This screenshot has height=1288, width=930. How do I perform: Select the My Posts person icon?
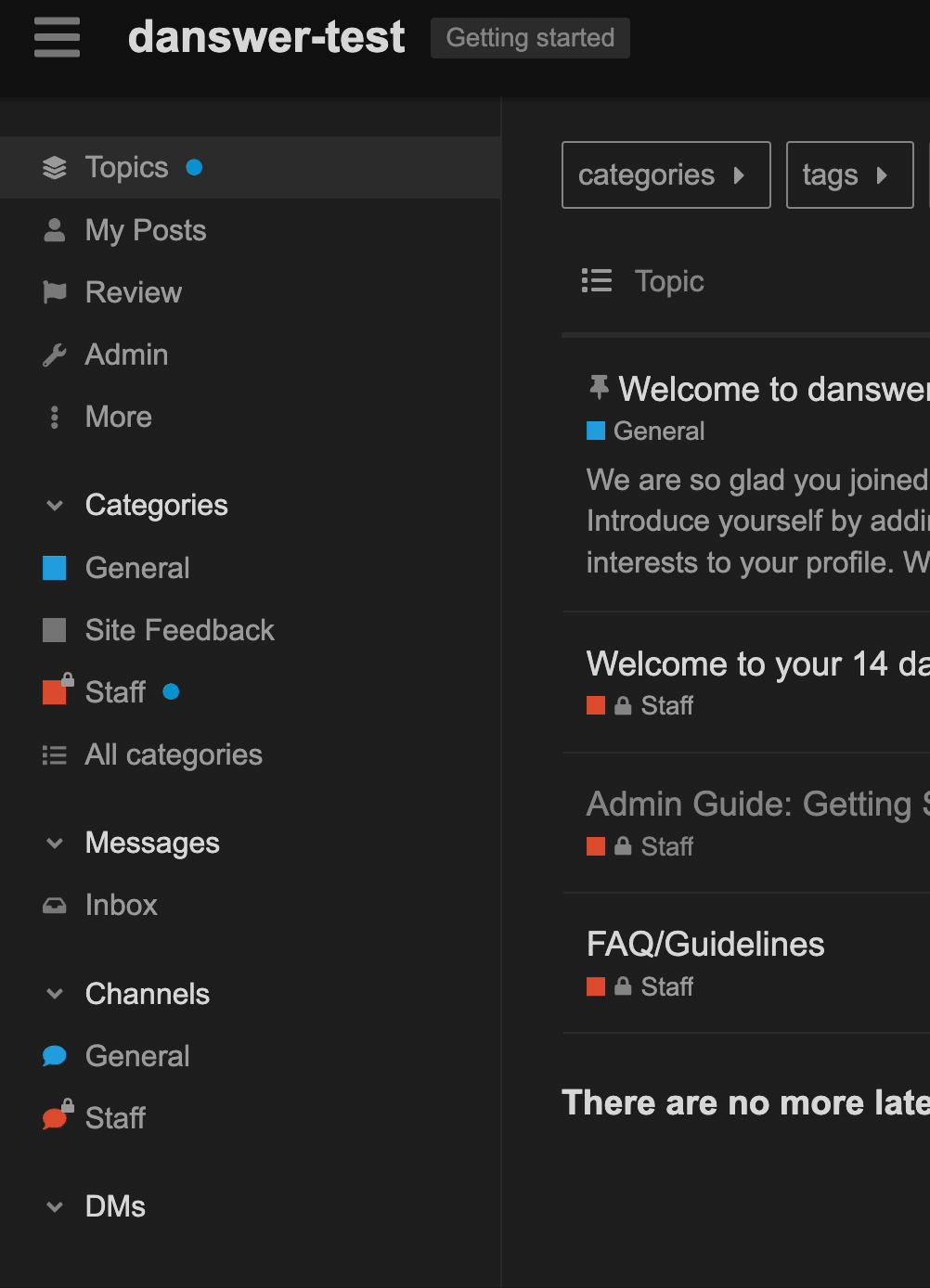[55, 229]
